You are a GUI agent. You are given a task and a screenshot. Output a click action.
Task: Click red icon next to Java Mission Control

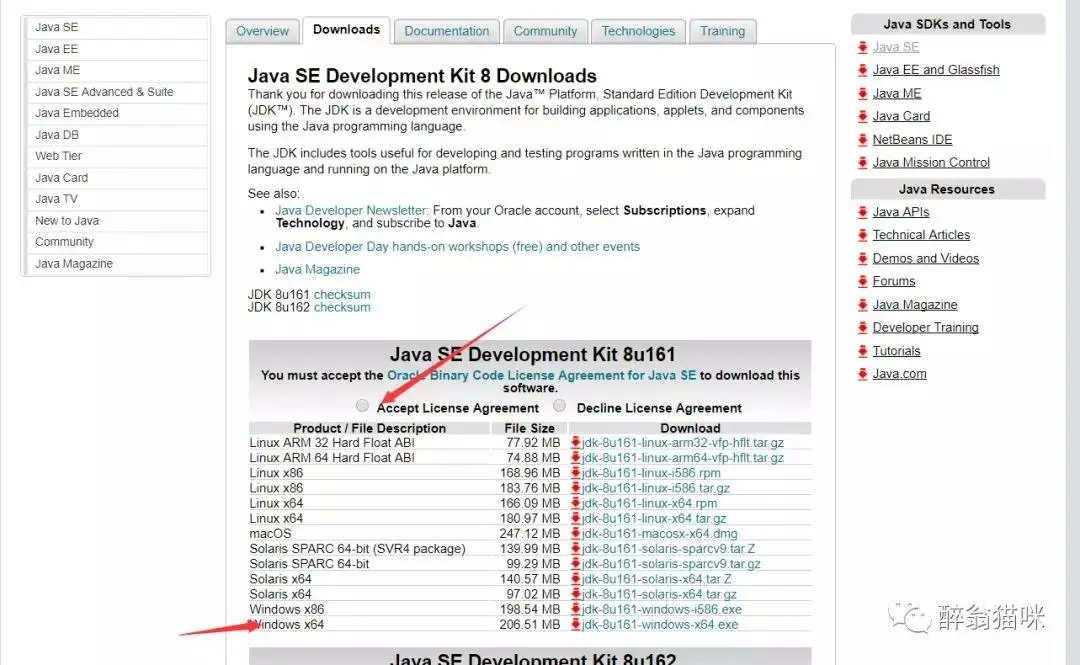tap(862, 163)
